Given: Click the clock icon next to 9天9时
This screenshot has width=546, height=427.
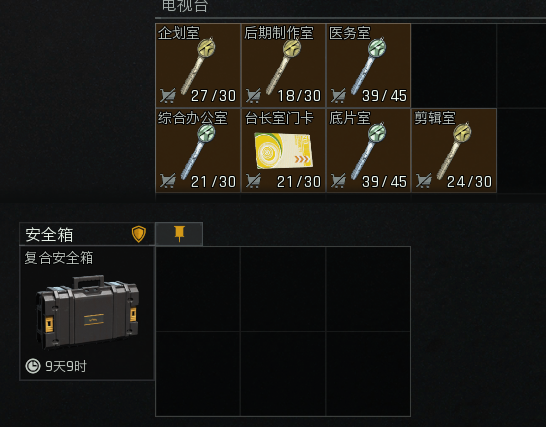Looking at the screenshot, I should pos(33,366).
